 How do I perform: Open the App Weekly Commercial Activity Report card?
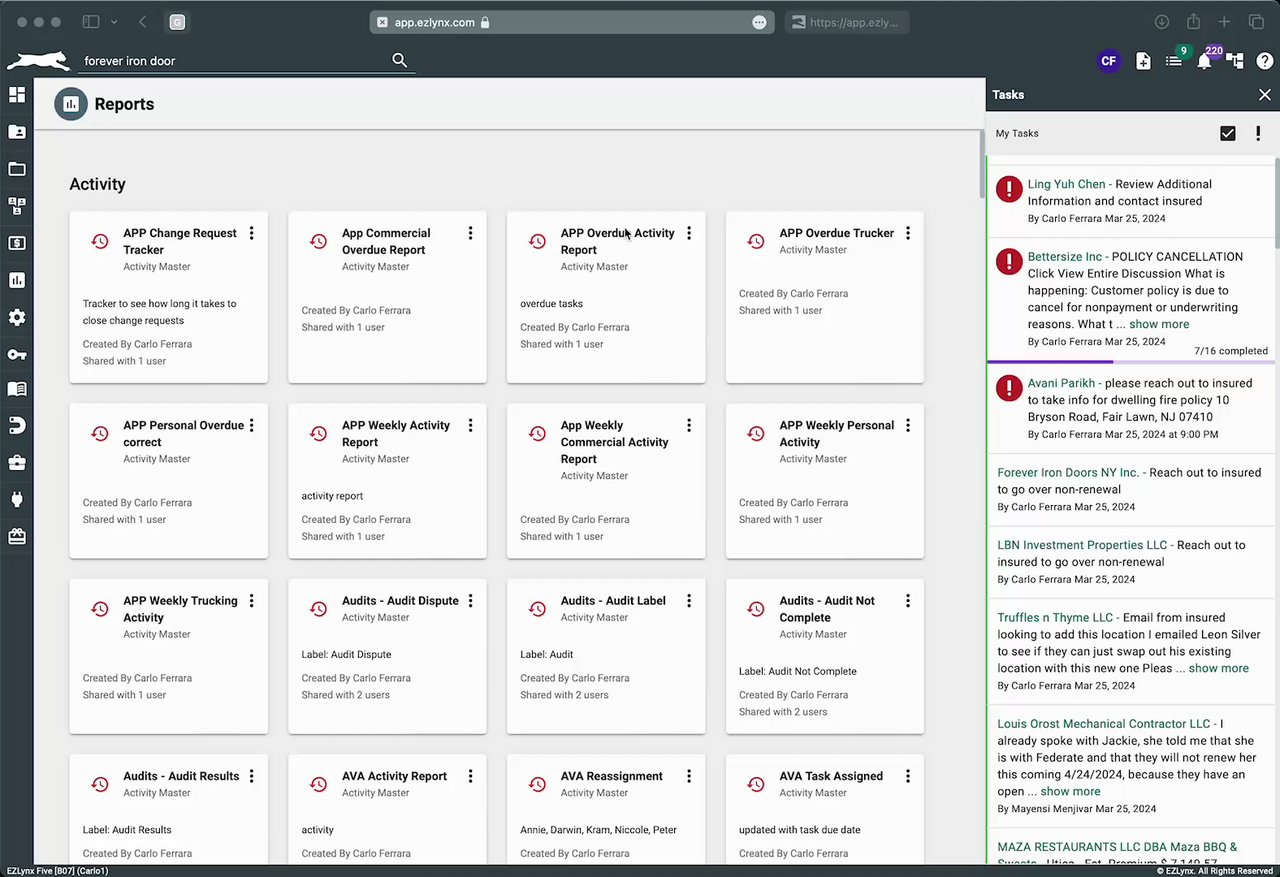(x=606, y=480)
